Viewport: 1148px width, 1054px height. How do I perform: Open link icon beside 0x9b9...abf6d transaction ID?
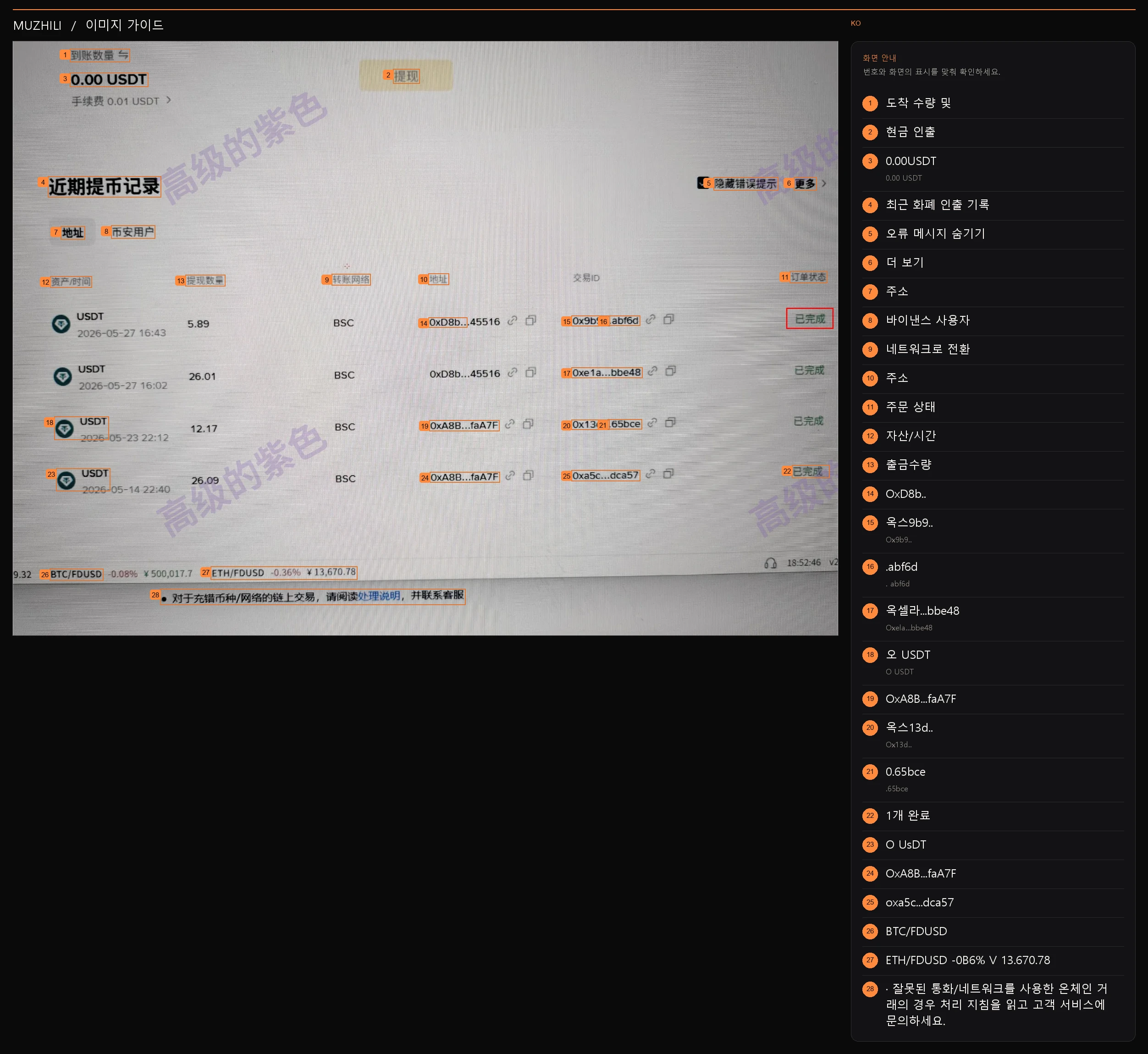coord(650,320)
